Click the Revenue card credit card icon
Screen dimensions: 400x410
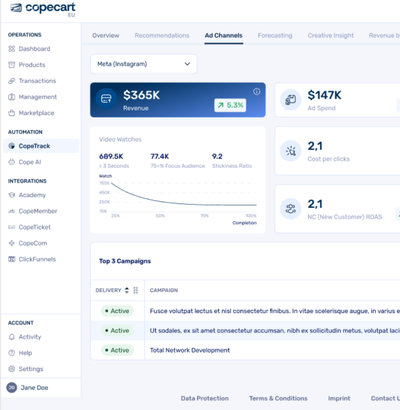click(106, 99)
